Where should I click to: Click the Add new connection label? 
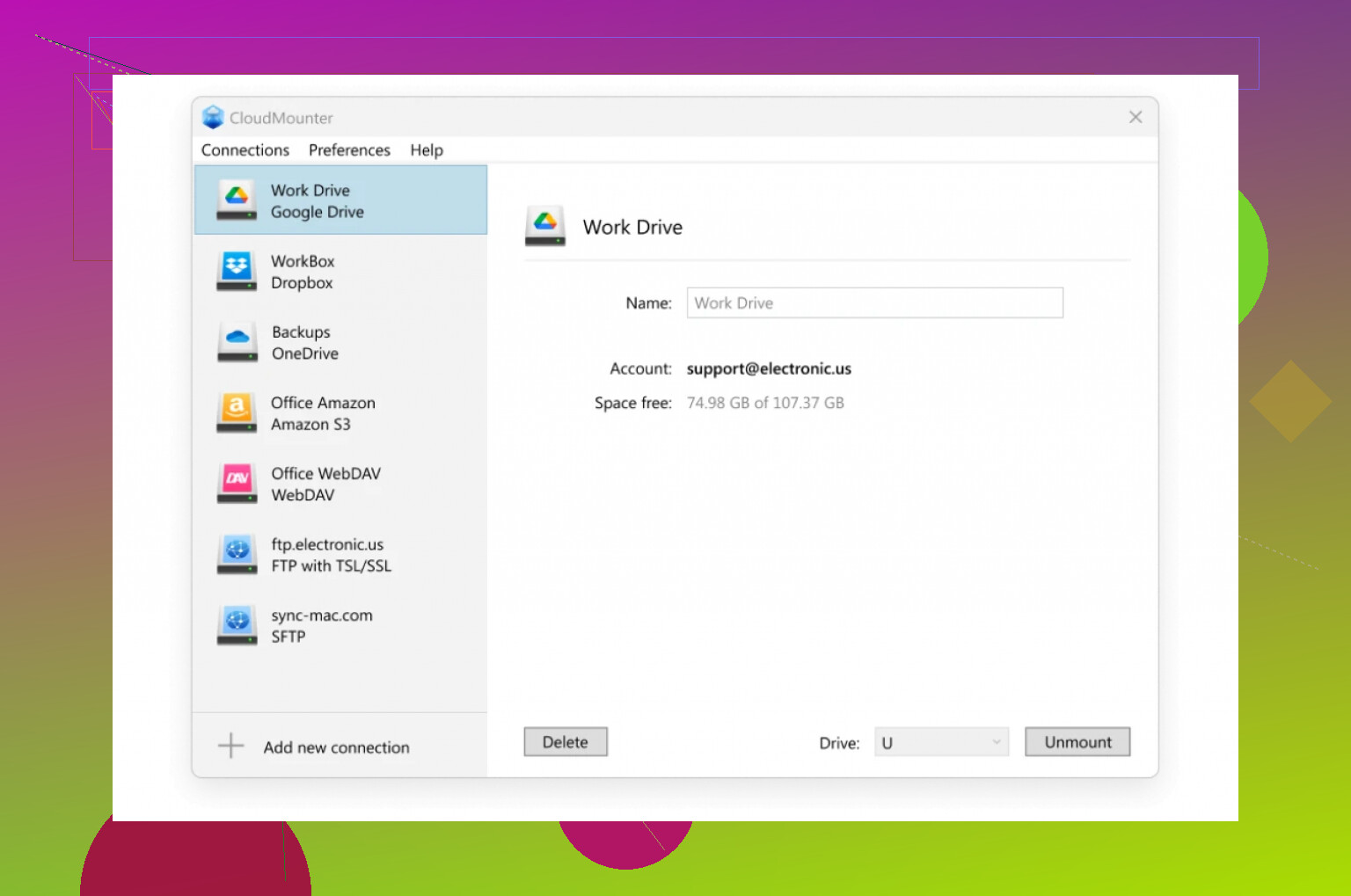click(336, 747)
